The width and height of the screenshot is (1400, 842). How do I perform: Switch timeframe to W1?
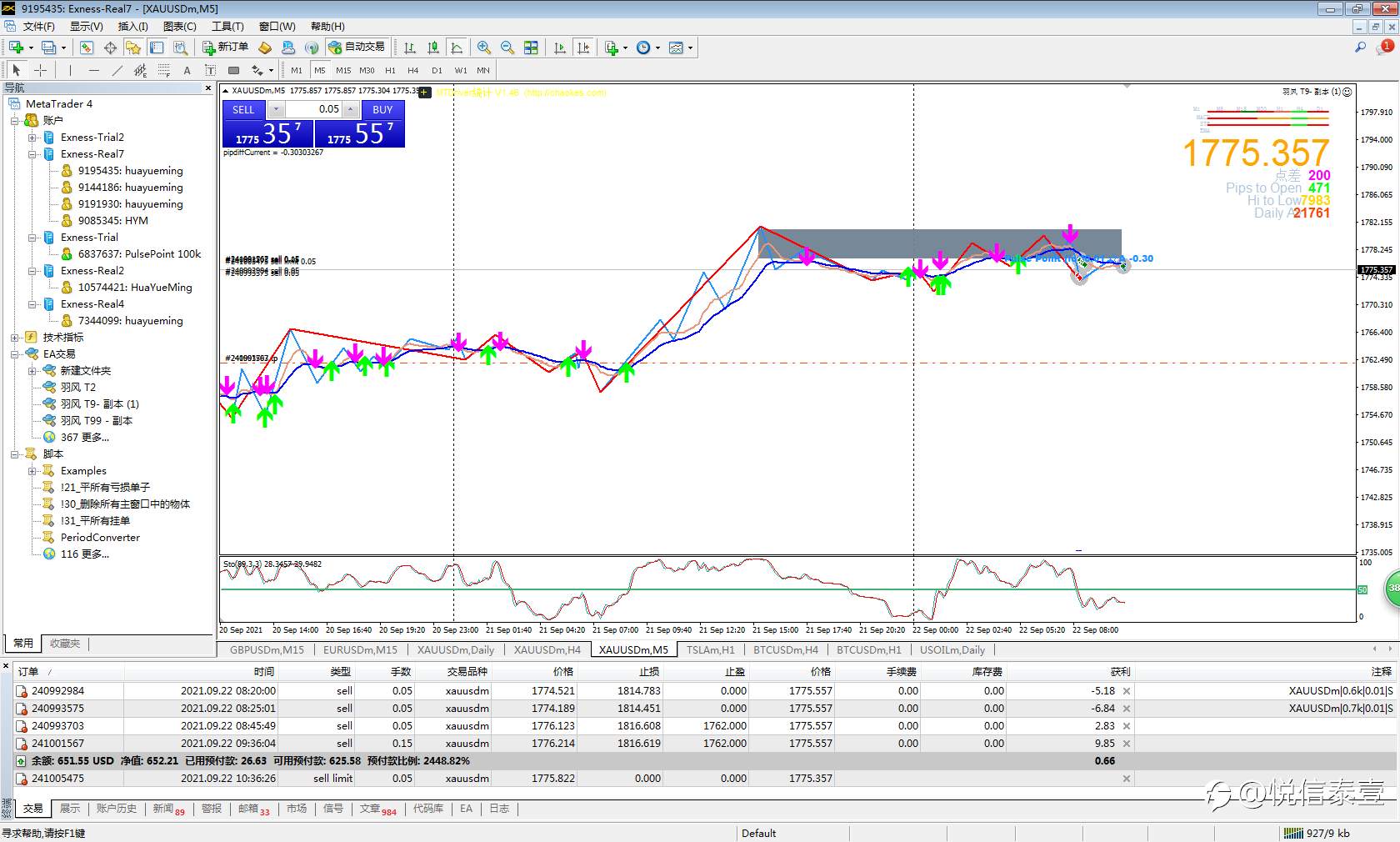461,70
